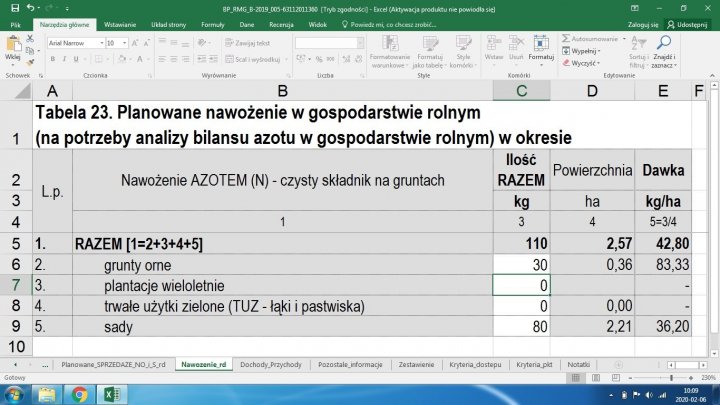This screenshot has width=720, height=405.
Task: Open the fill color bucket swatch
Action: pyautogui.click(x=122, y=59)
